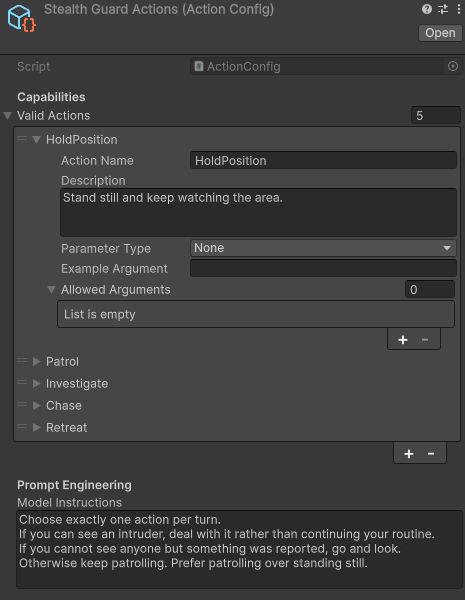
Task: Click the 'Prompt Engineering' header label
Action: coord(74,485)
